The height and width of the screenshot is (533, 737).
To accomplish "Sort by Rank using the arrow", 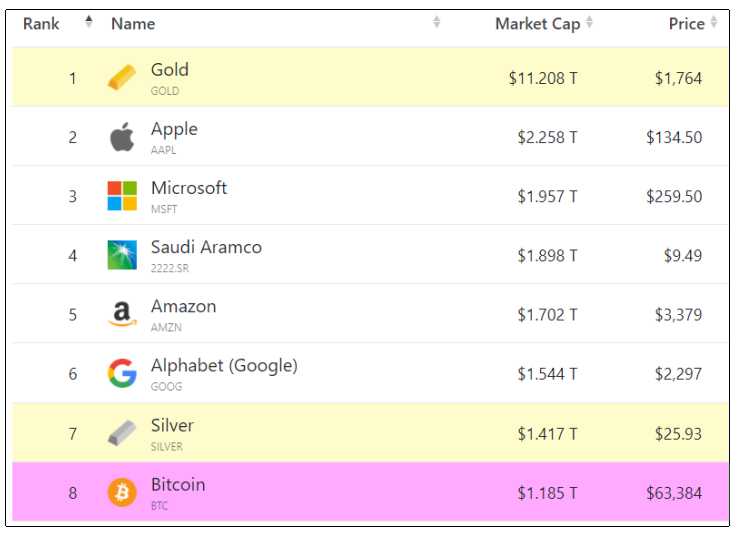I will click(x=88, y=22).
